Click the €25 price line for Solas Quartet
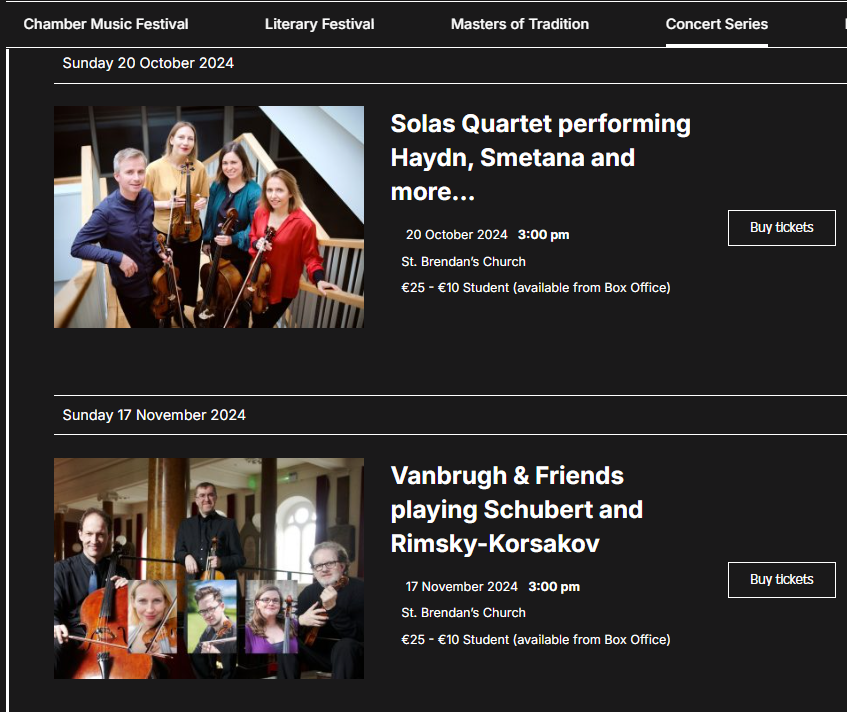The height and width of the screenshot is (712, 847). 535,288
